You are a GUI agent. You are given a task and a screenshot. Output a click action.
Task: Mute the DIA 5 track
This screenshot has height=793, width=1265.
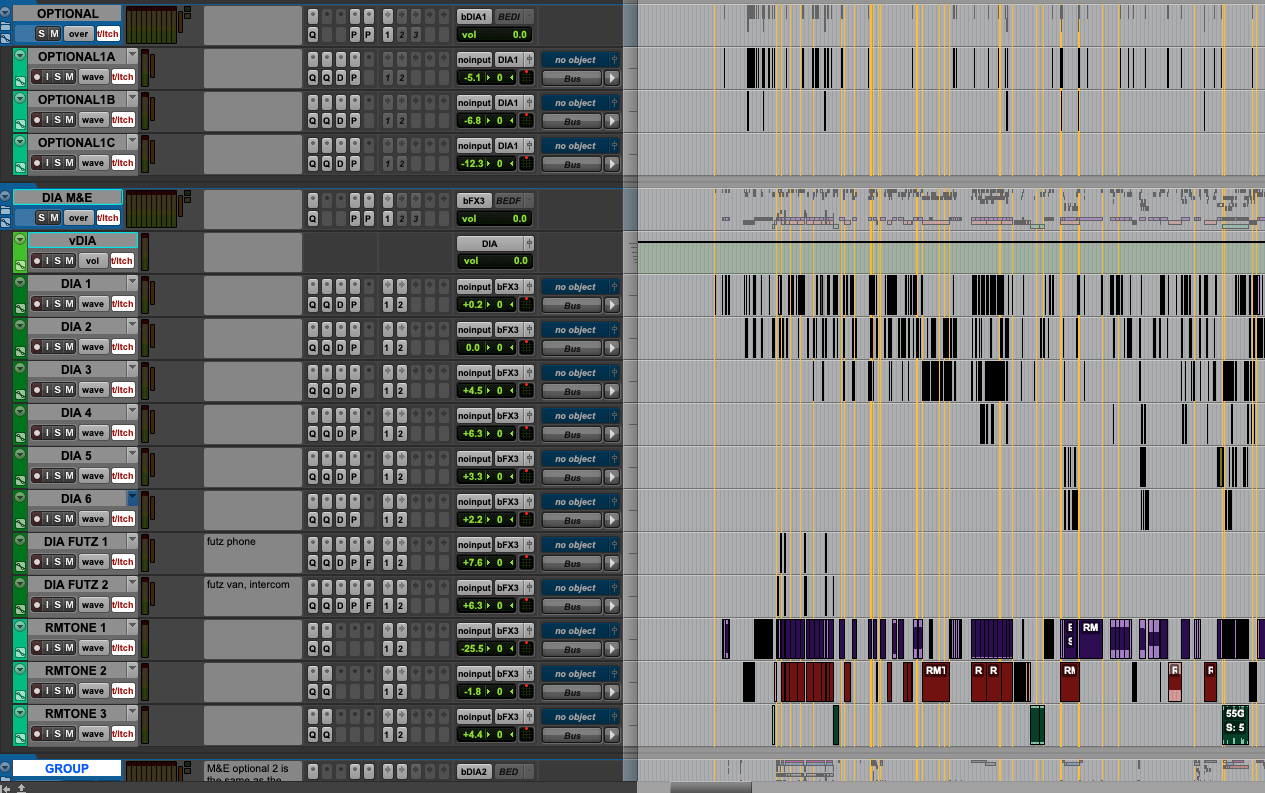point(70,476)
